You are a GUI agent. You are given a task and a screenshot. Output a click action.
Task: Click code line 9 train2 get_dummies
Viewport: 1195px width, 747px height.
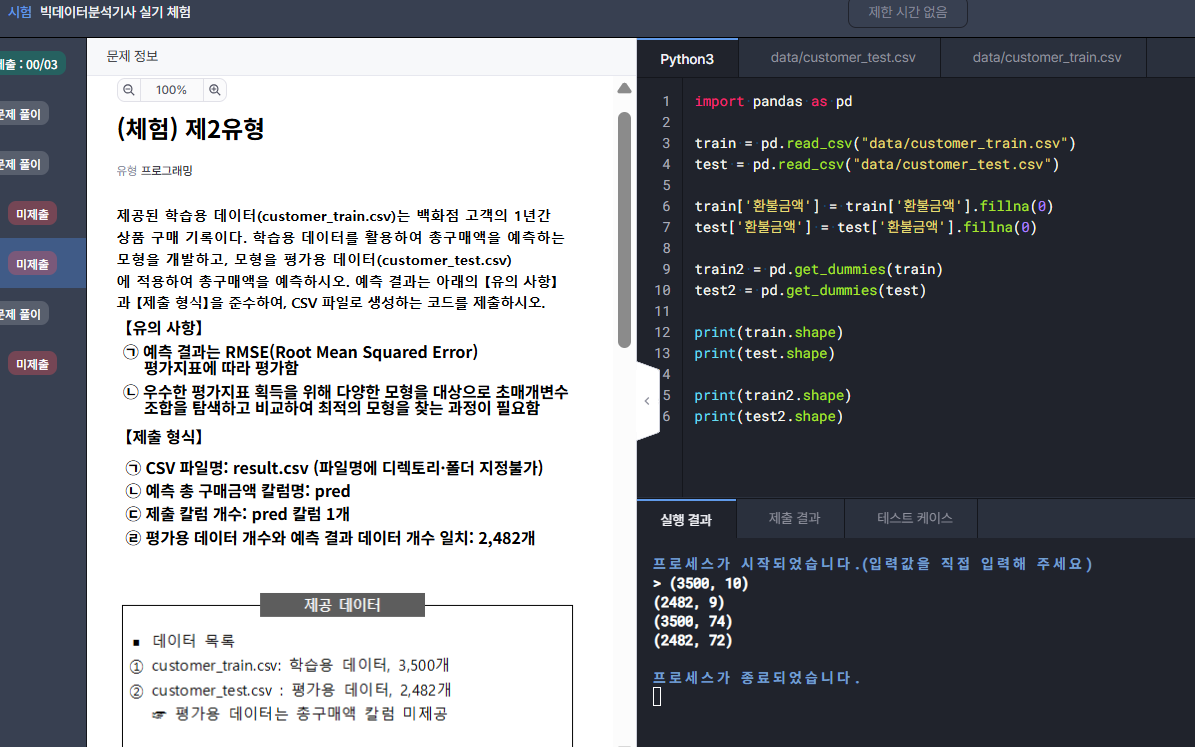[819, 269]
